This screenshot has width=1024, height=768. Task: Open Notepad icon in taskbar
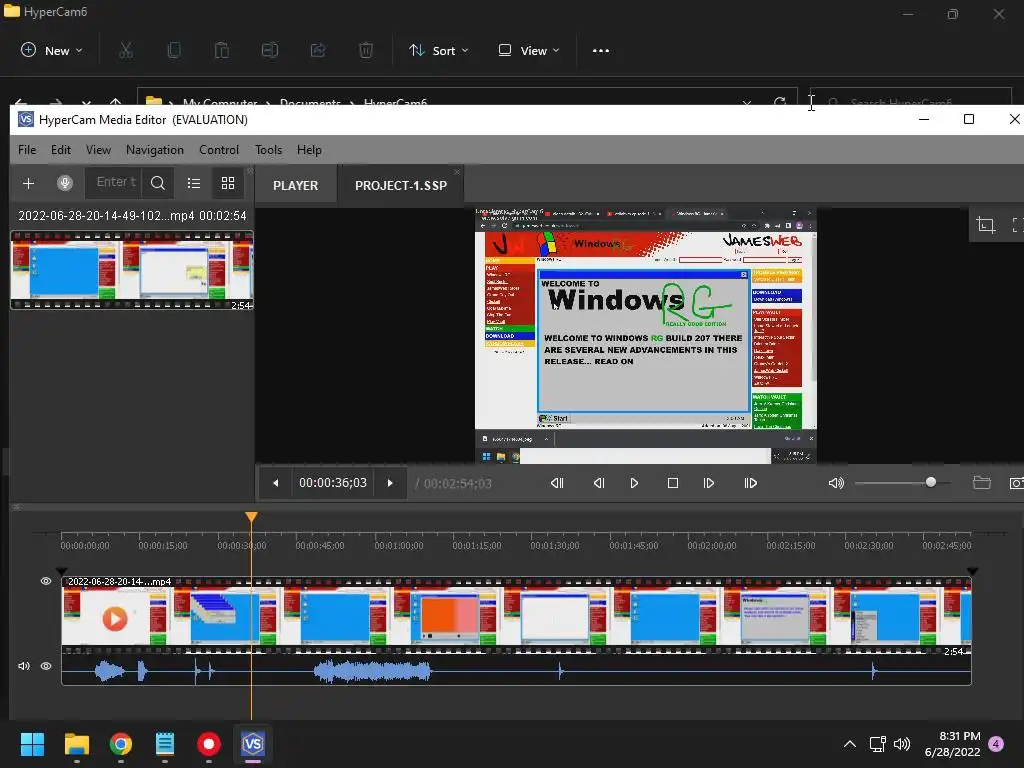[x=165, y=744]
